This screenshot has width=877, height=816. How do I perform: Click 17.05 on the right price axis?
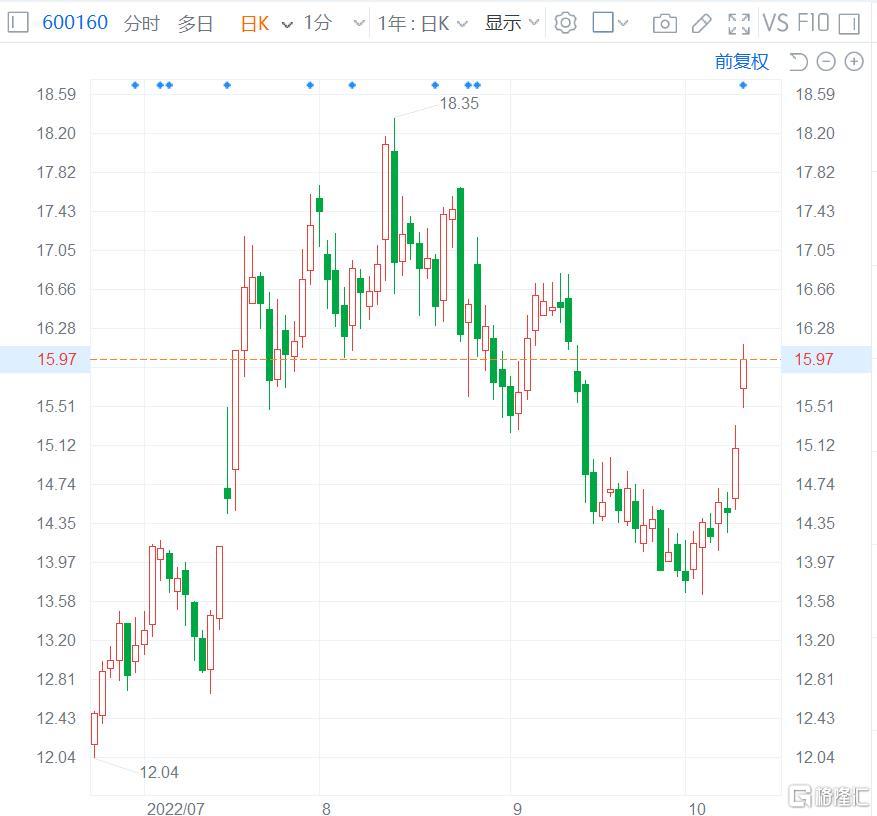pyautogui.click(x=815, y=250)
